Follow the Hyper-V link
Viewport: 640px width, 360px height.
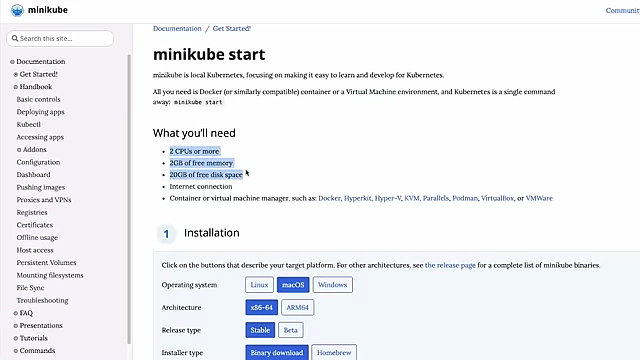[x=388, y=198]
